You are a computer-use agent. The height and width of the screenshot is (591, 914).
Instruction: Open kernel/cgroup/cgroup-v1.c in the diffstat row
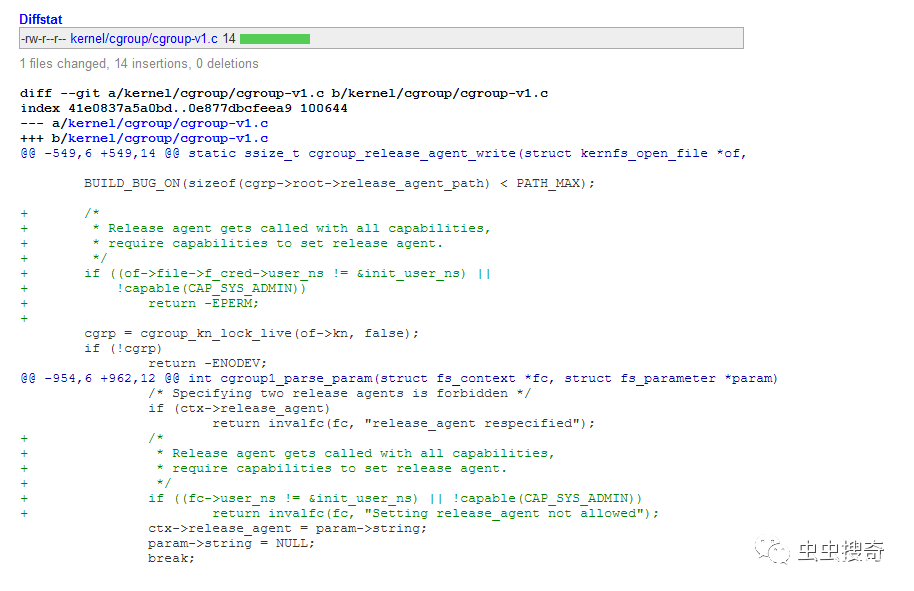(x=144, y=38)
